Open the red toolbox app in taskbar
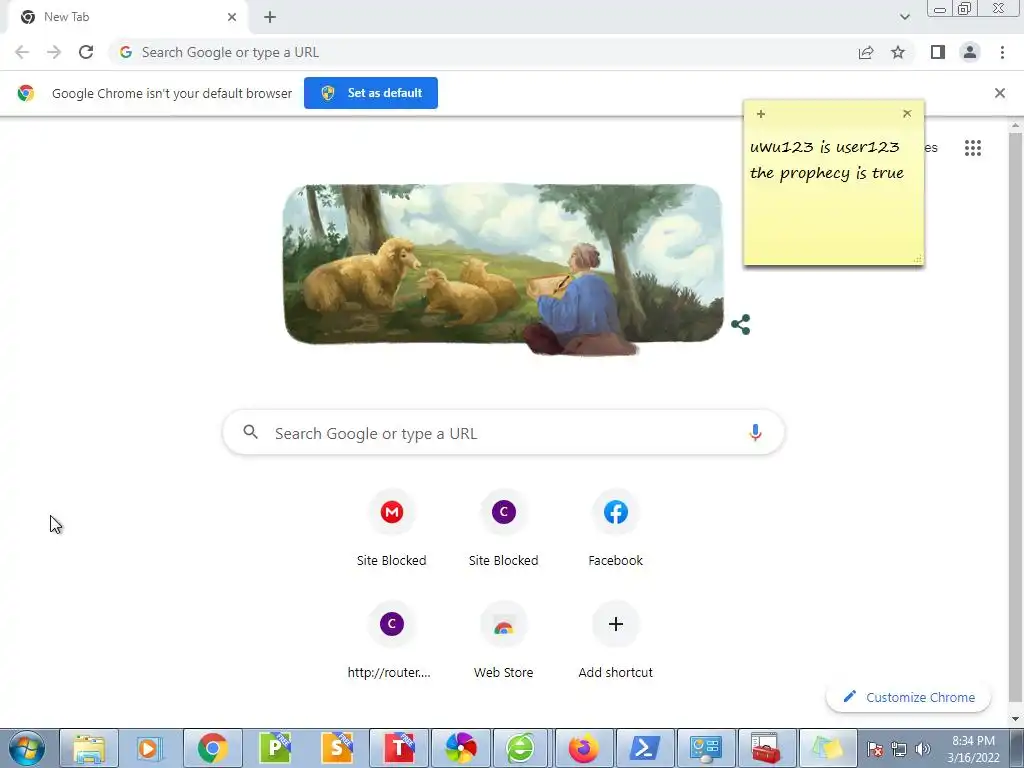 coord(767,748)
